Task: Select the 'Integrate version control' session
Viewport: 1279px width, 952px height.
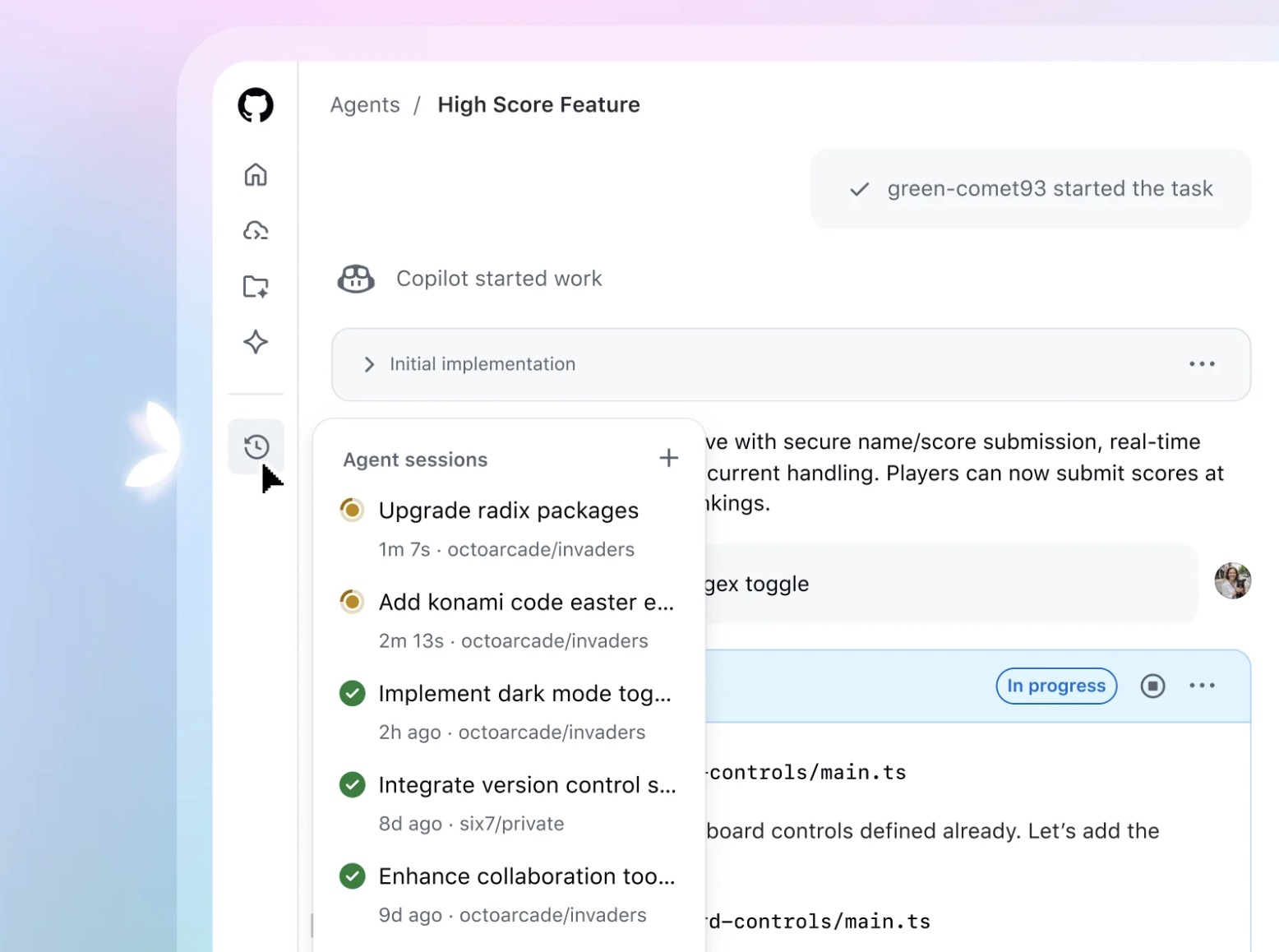Action: point(526,784)
